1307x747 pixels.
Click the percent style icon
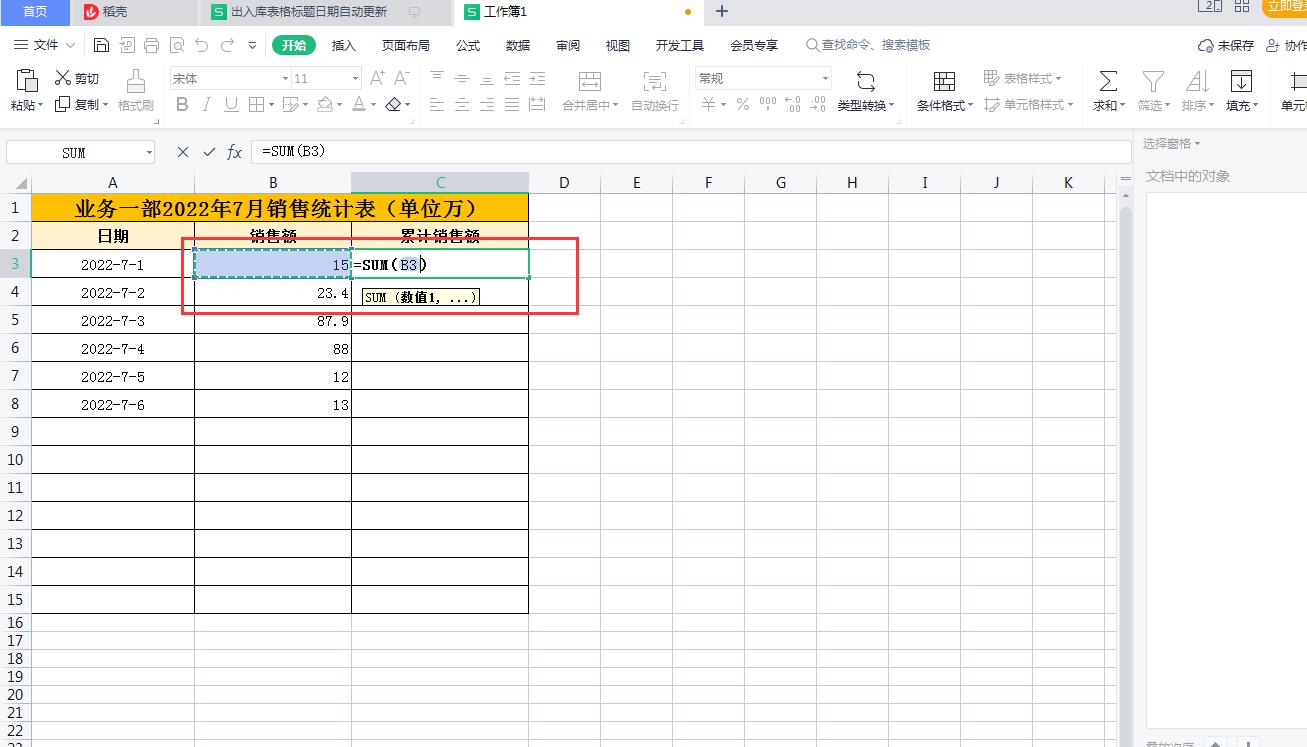click(743, 104)
